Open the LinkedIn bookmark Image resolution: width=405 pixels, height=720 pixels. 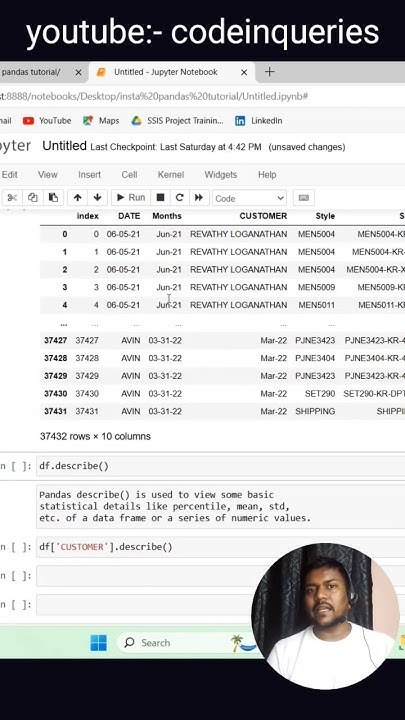[x=259, y=121]
